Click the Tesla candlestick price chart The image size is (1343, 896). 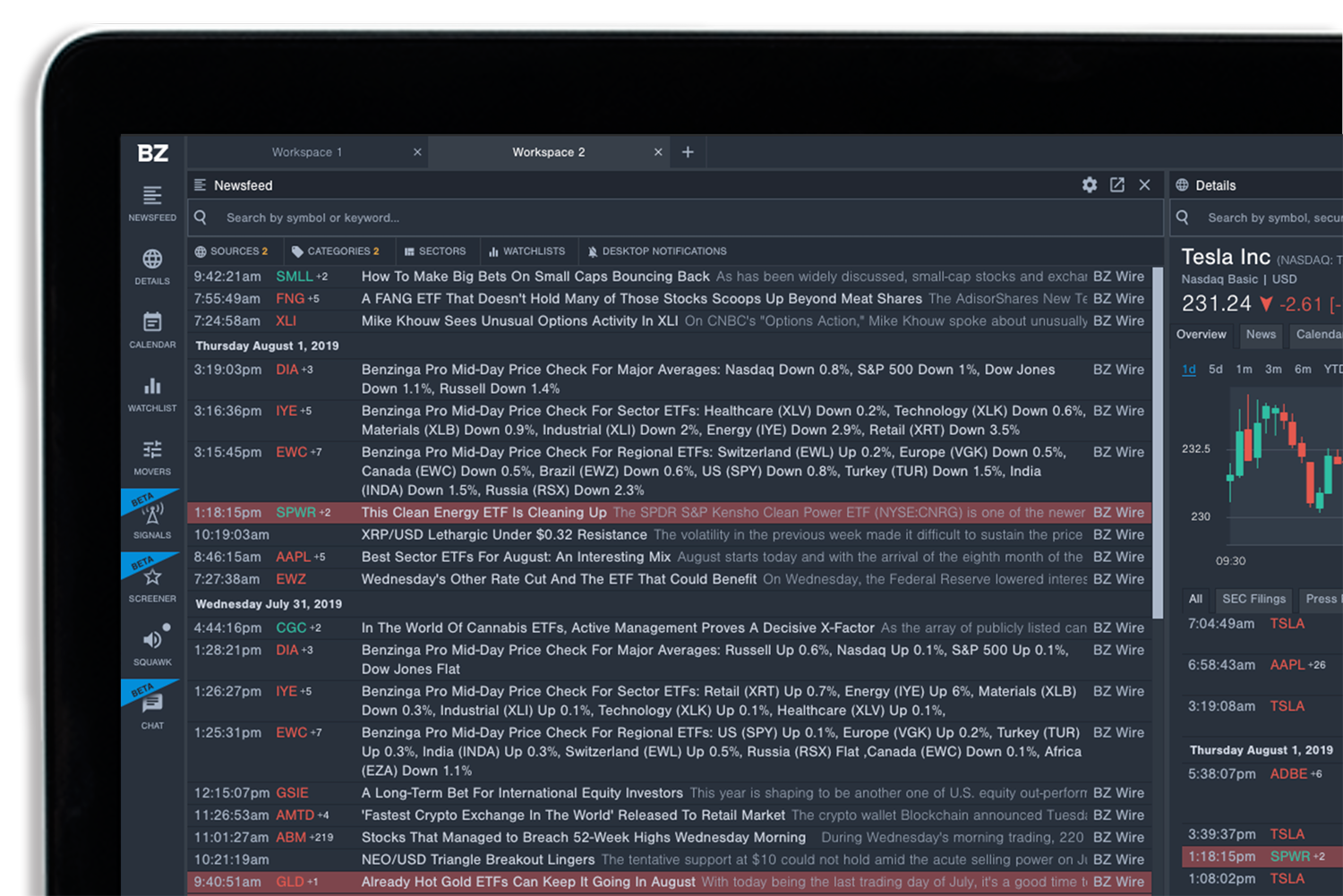point(1283,465)
